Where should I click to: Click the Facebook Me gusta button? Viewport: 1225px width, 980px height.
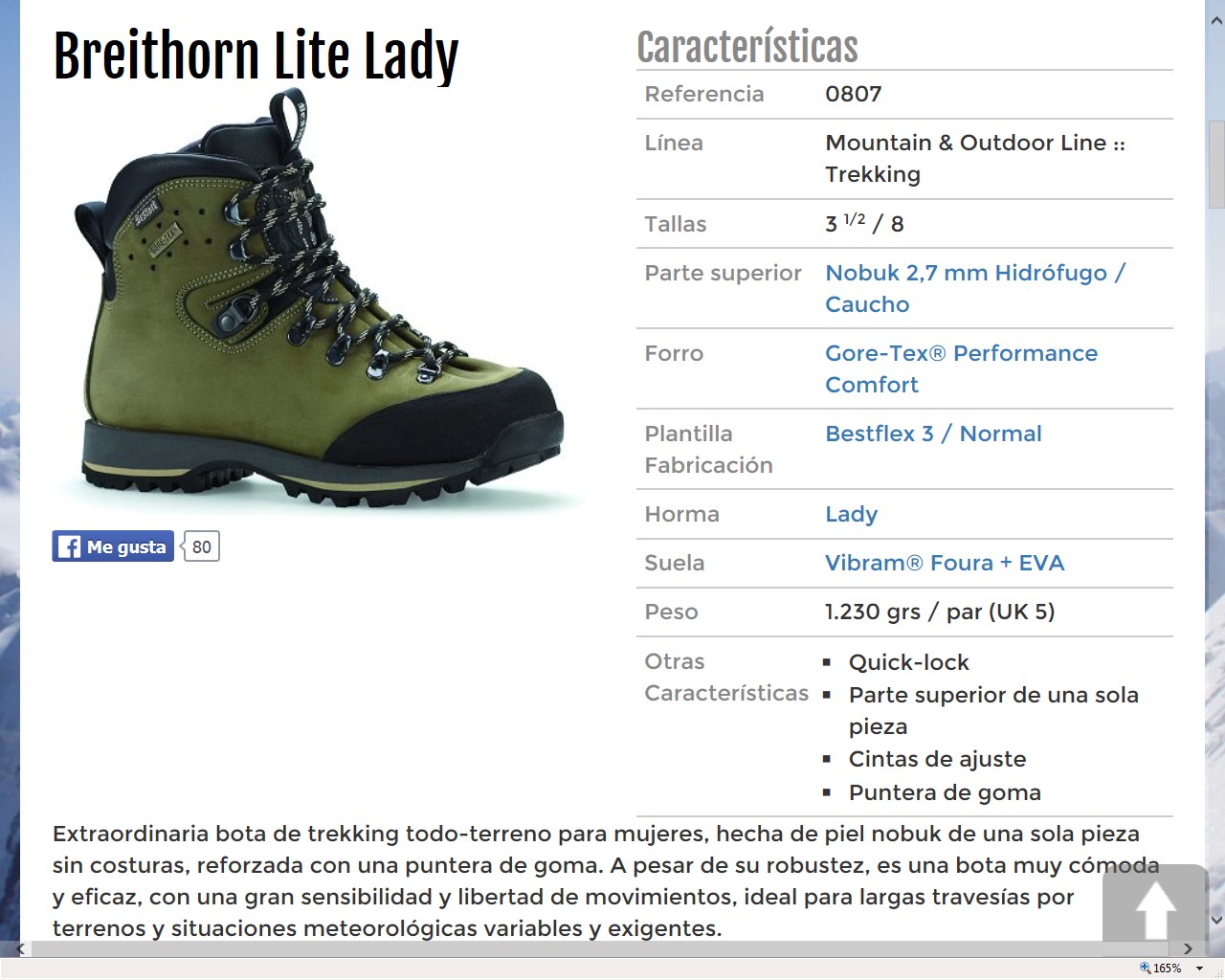(113, 546)
